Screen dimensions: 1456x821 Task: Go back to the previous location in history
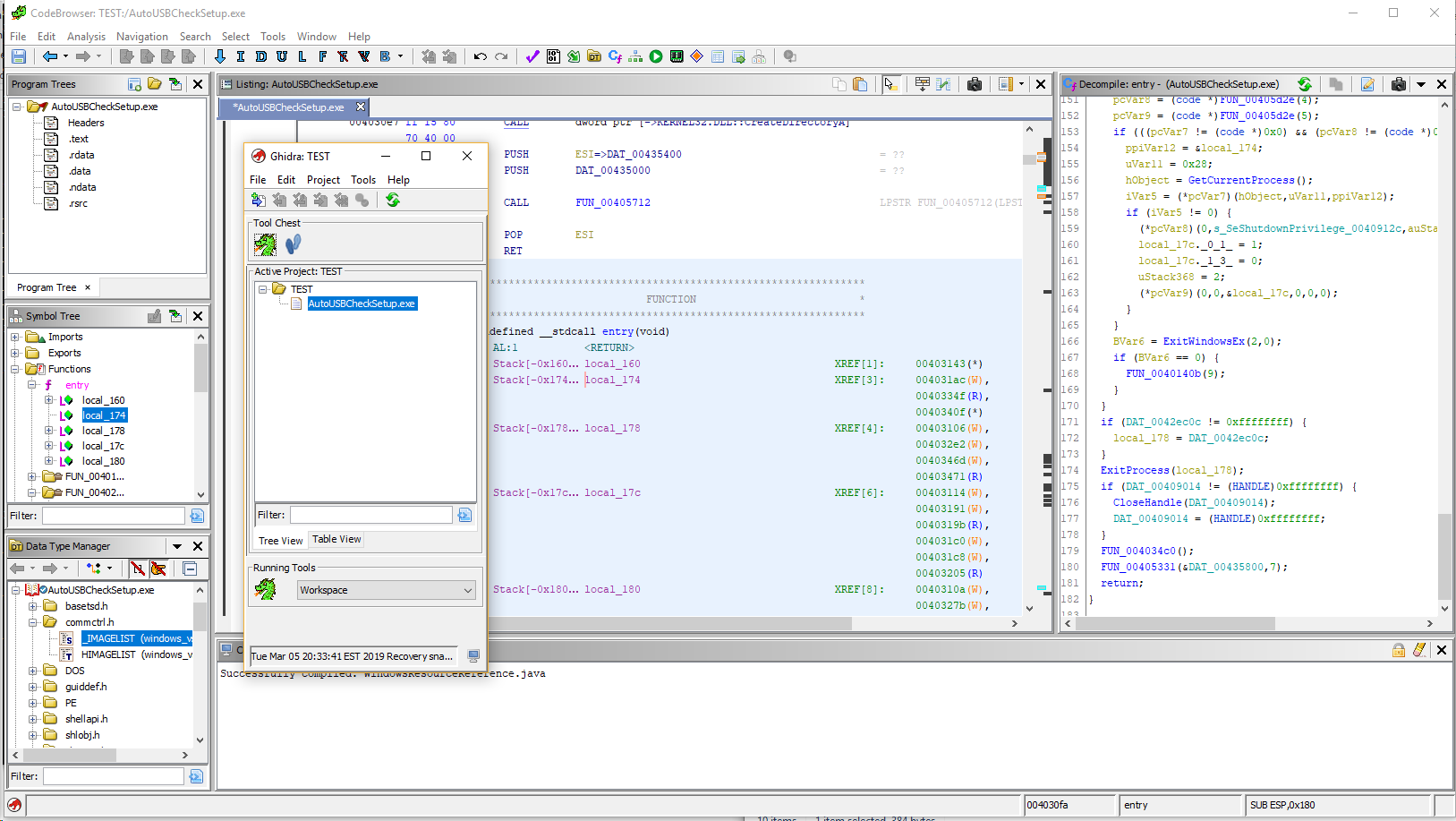(x=49, y=56)
